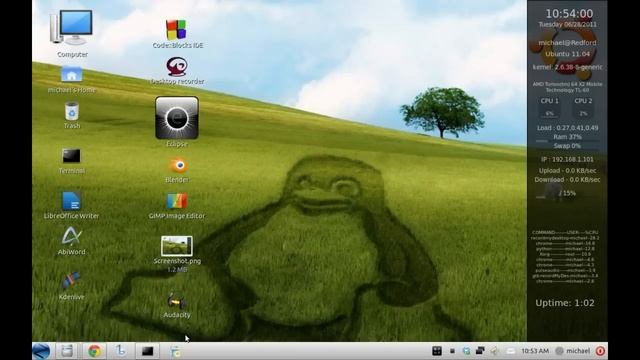The width and height of the screenshot is (640, 360).
Task: Click the CPU 1 label
Action: click(549, 101)
